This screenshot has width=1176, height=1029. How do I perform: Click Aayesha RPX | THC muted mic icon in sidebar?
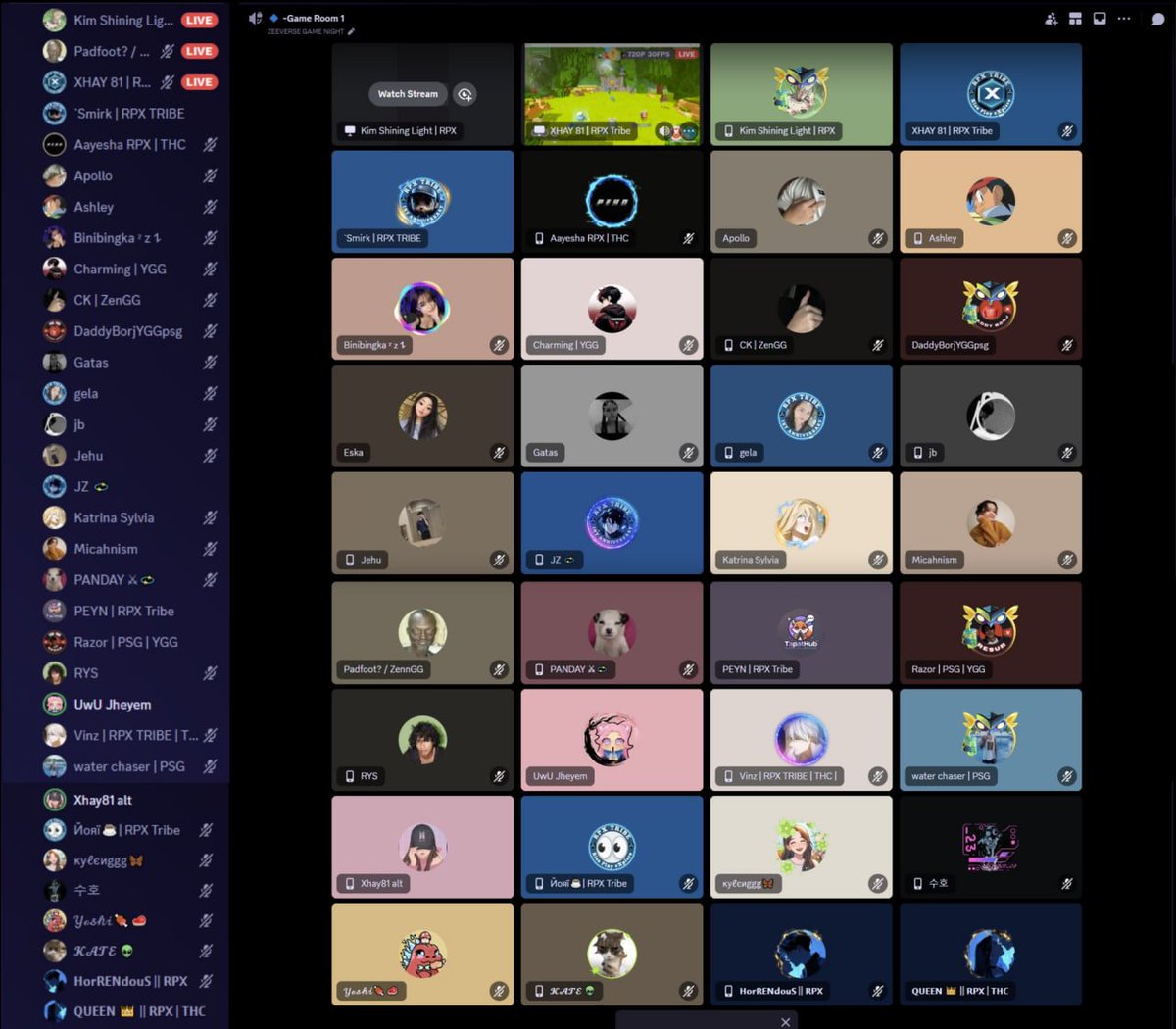click(210, 145)
